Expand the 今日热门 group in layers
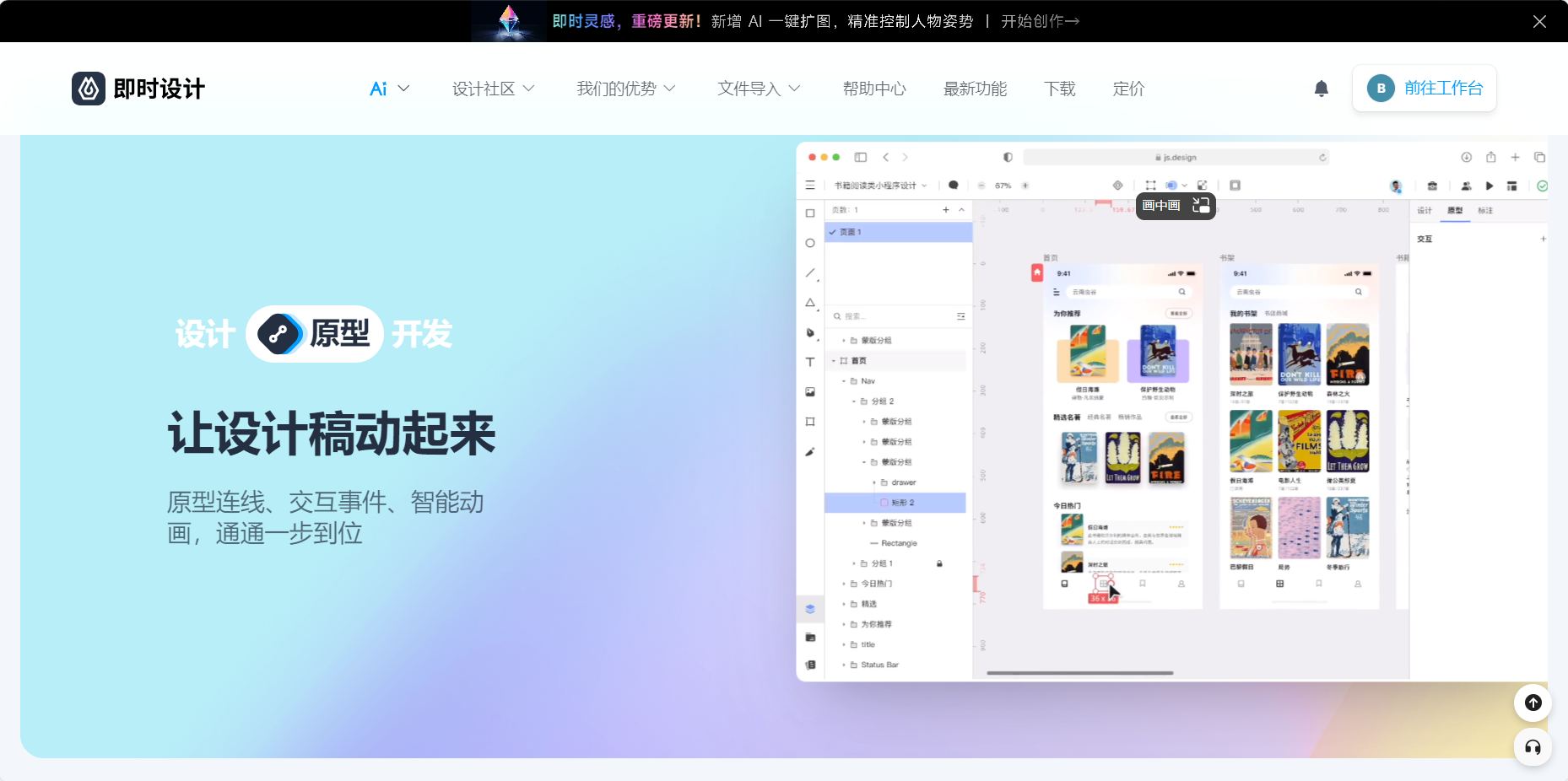 [x=844, y=584]
